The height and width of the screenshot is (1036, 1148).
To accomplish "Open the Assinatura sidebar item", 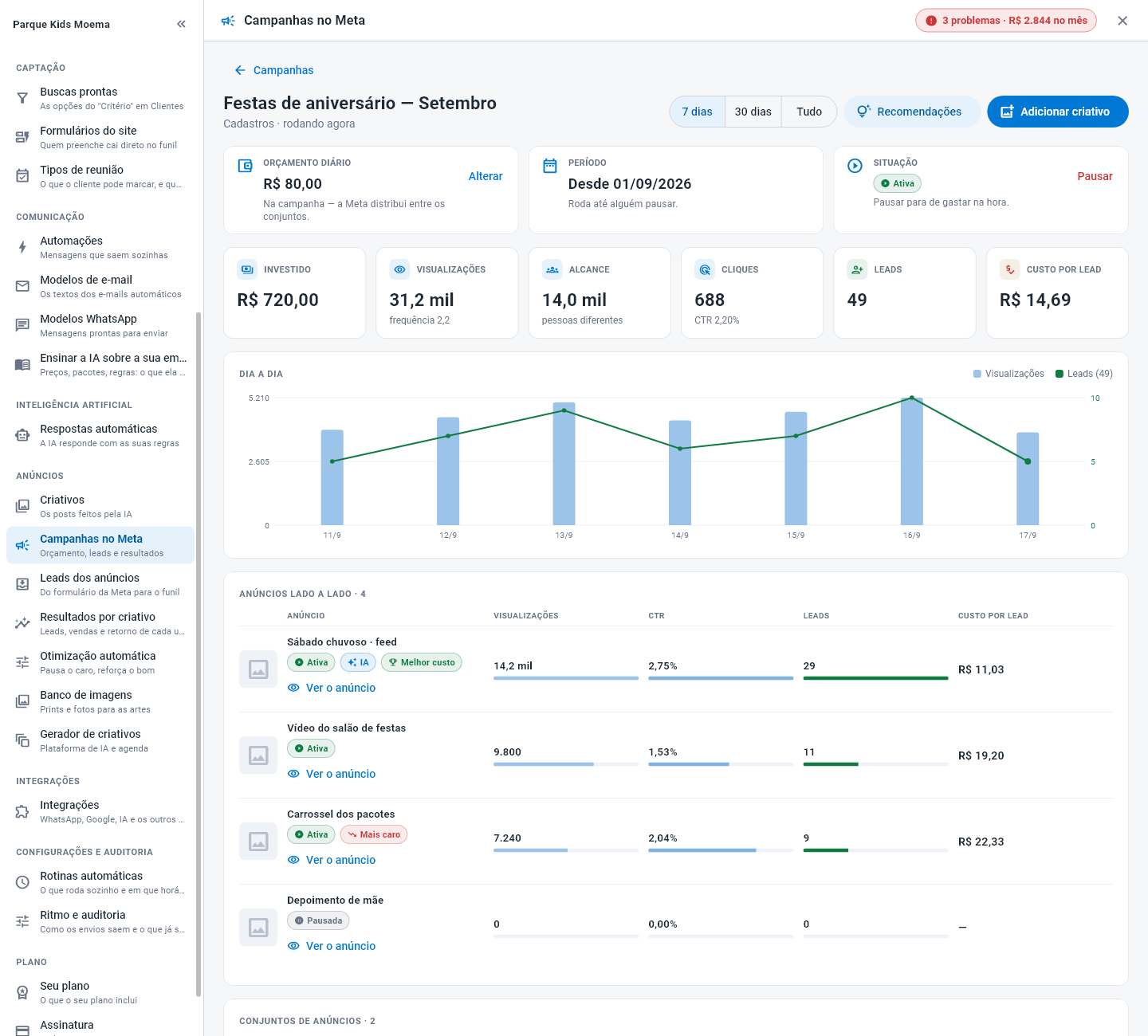I will 100,1026.
